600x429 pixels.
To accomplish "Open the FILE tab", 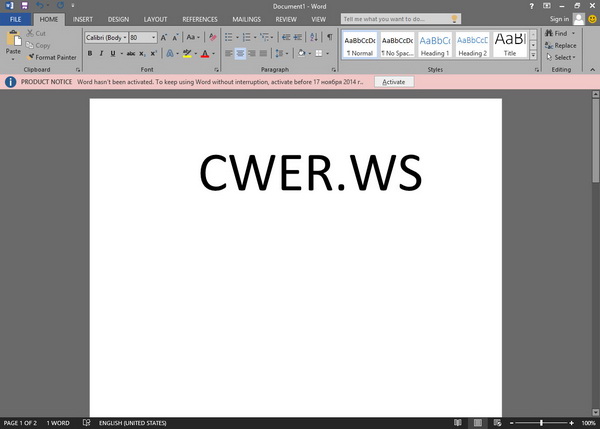I will [x=16, y=19].
